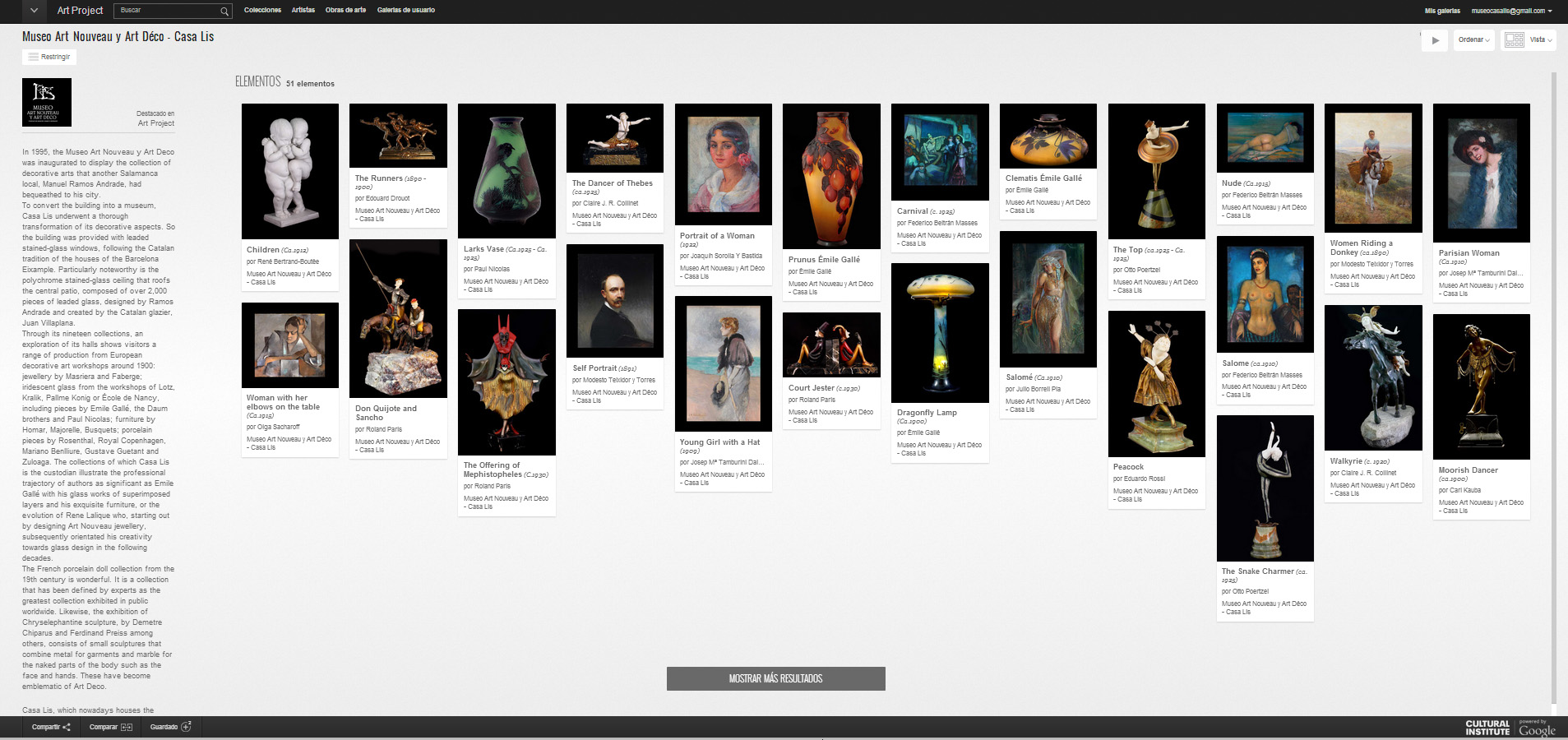
Task: Open Galerías de usuario menu item
Action: coord(405,11)
